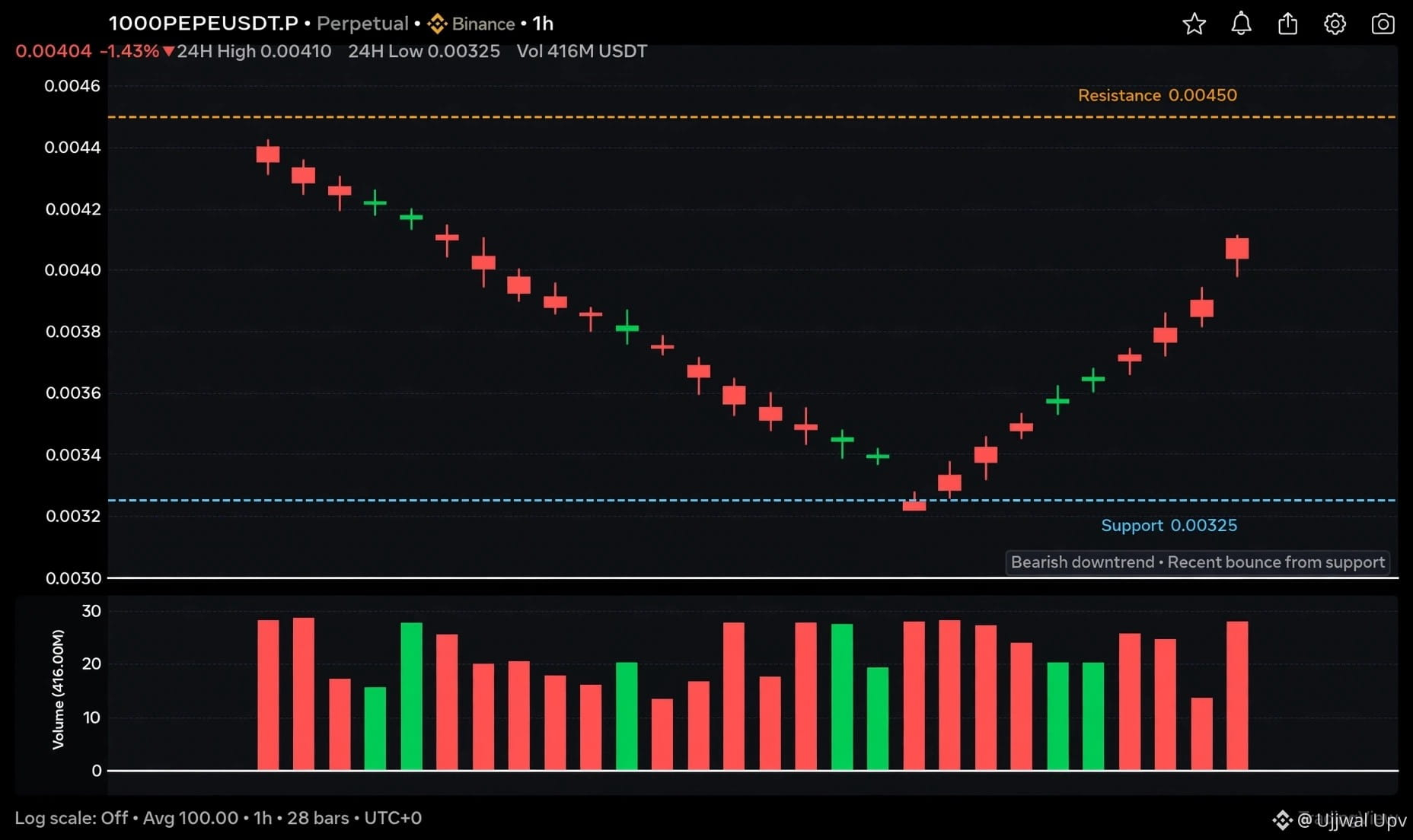This screenshot has height=840, width=1413.
Task: Click the rightmost volume bar
Action: (x=1237, y=695)
